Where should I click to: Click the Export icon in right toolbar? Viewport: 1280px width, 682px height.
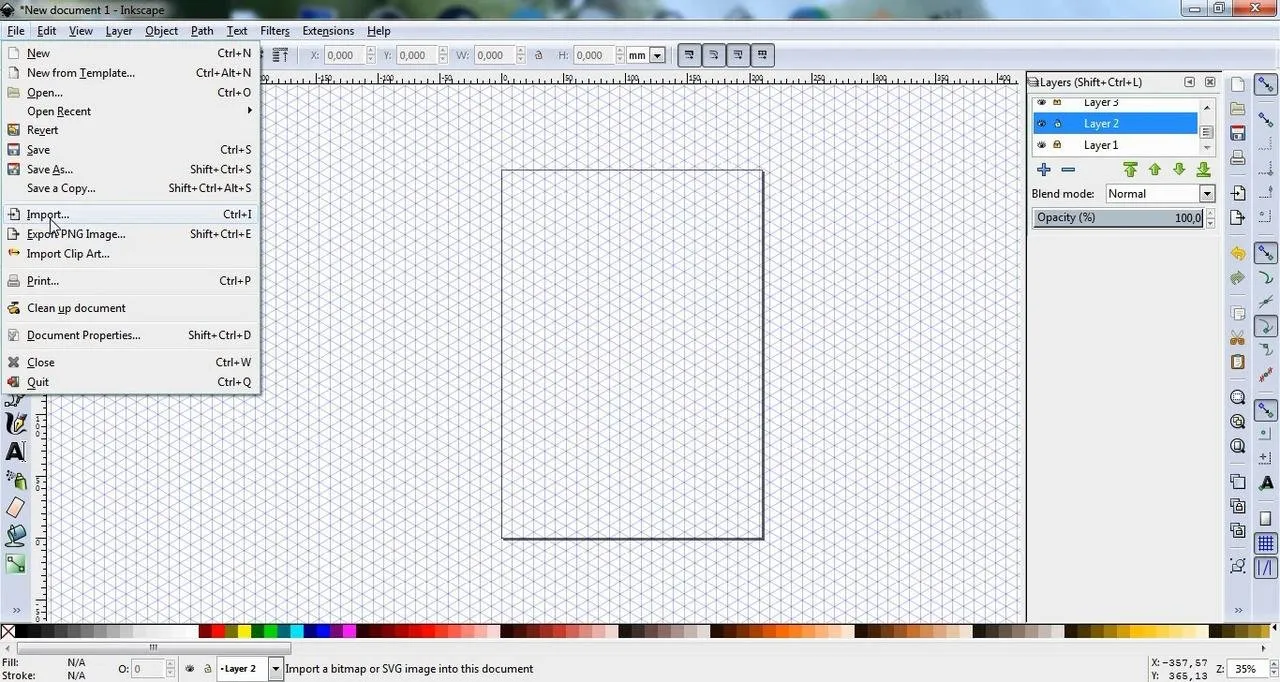[1238, 218]
